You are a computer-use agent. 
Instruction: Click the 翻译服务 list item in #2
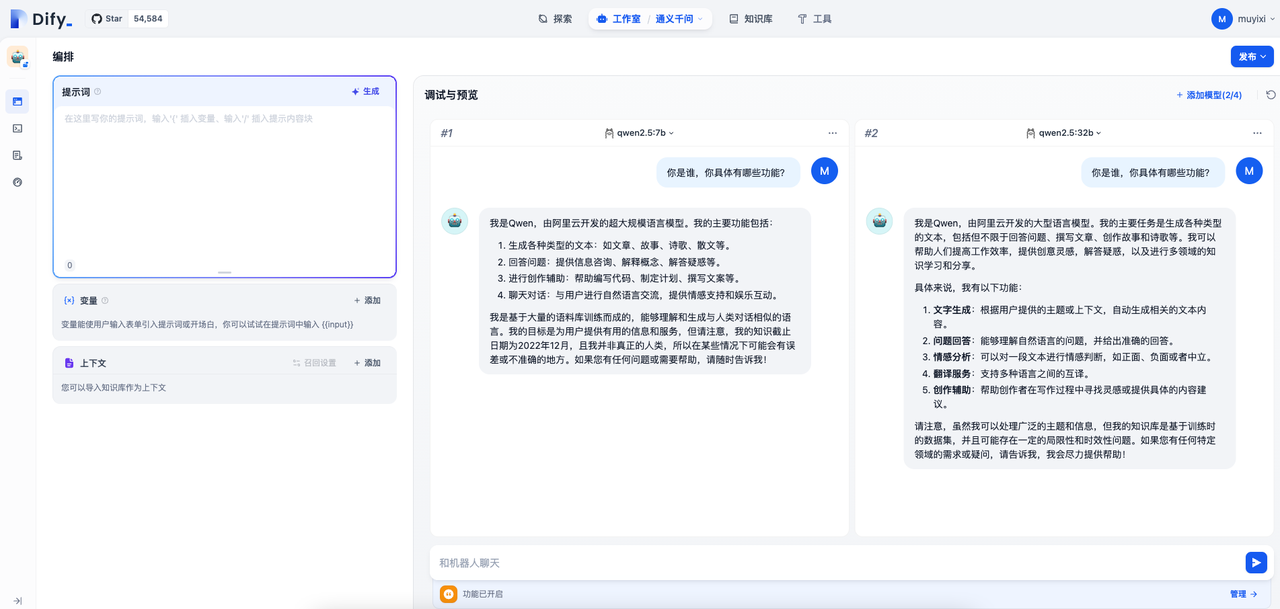(x=1016, y=373)
